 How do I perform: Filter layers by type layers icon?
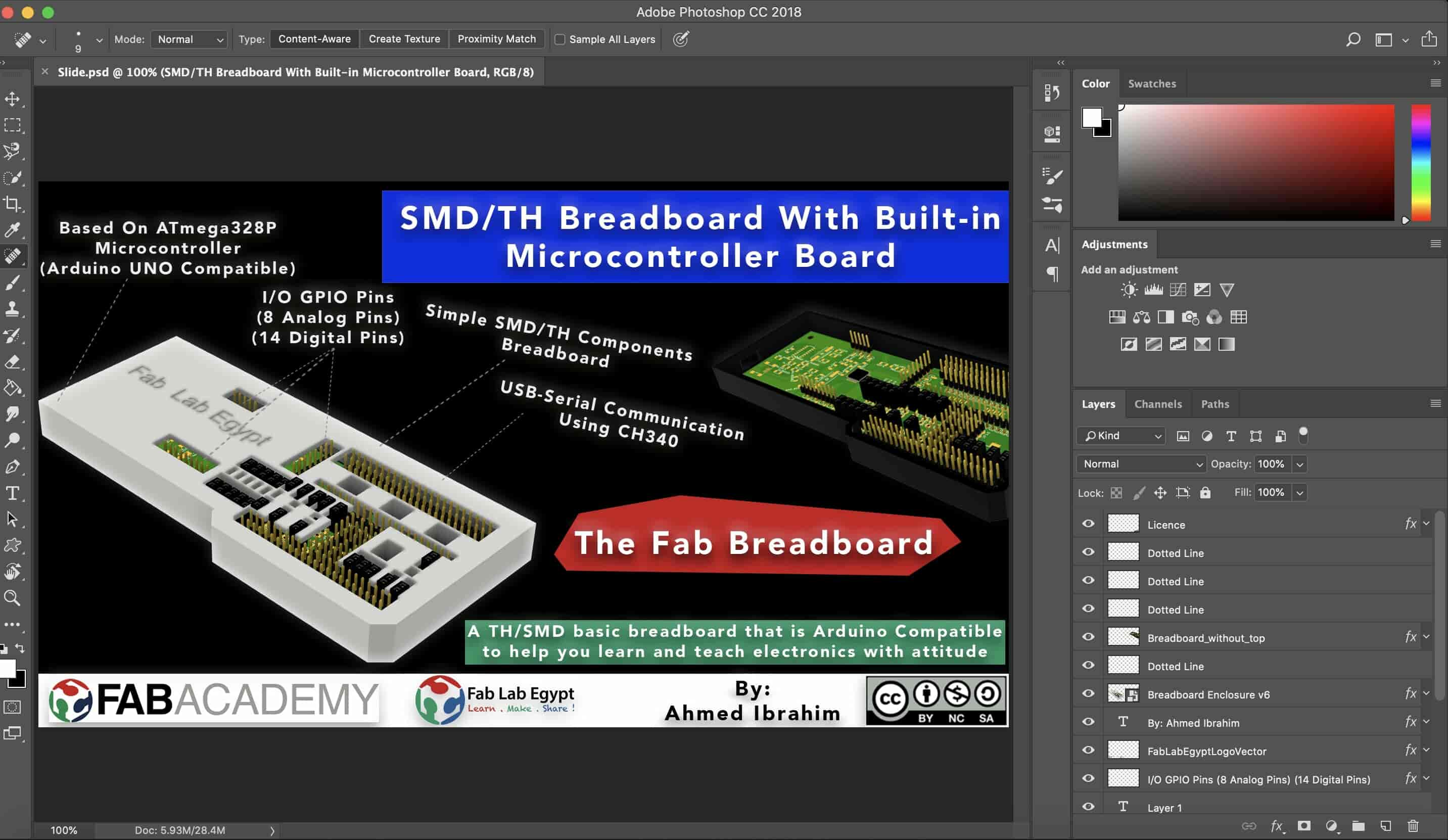click(1231, 436)
